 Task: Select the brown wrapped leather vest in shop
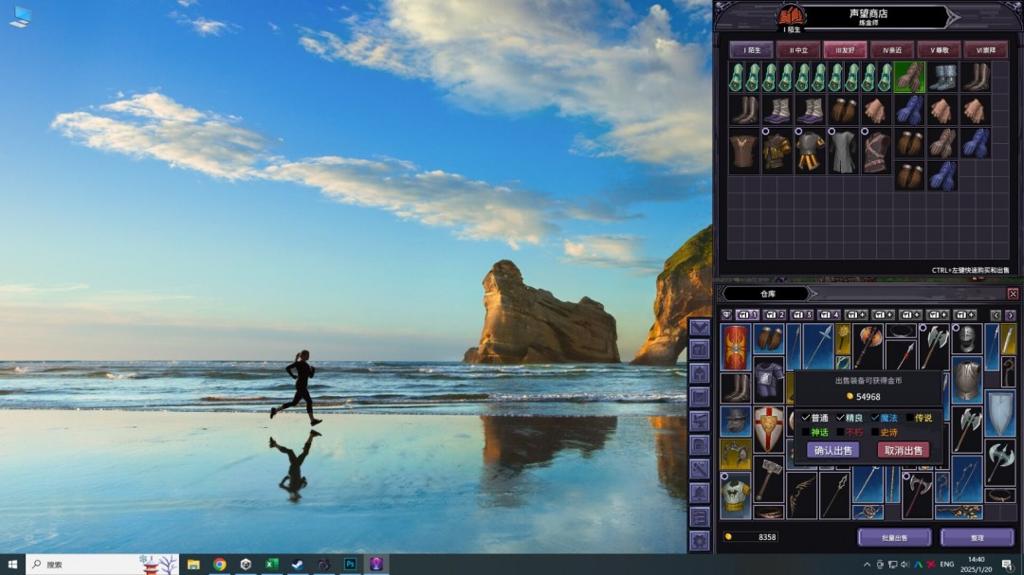coord(876,152)
